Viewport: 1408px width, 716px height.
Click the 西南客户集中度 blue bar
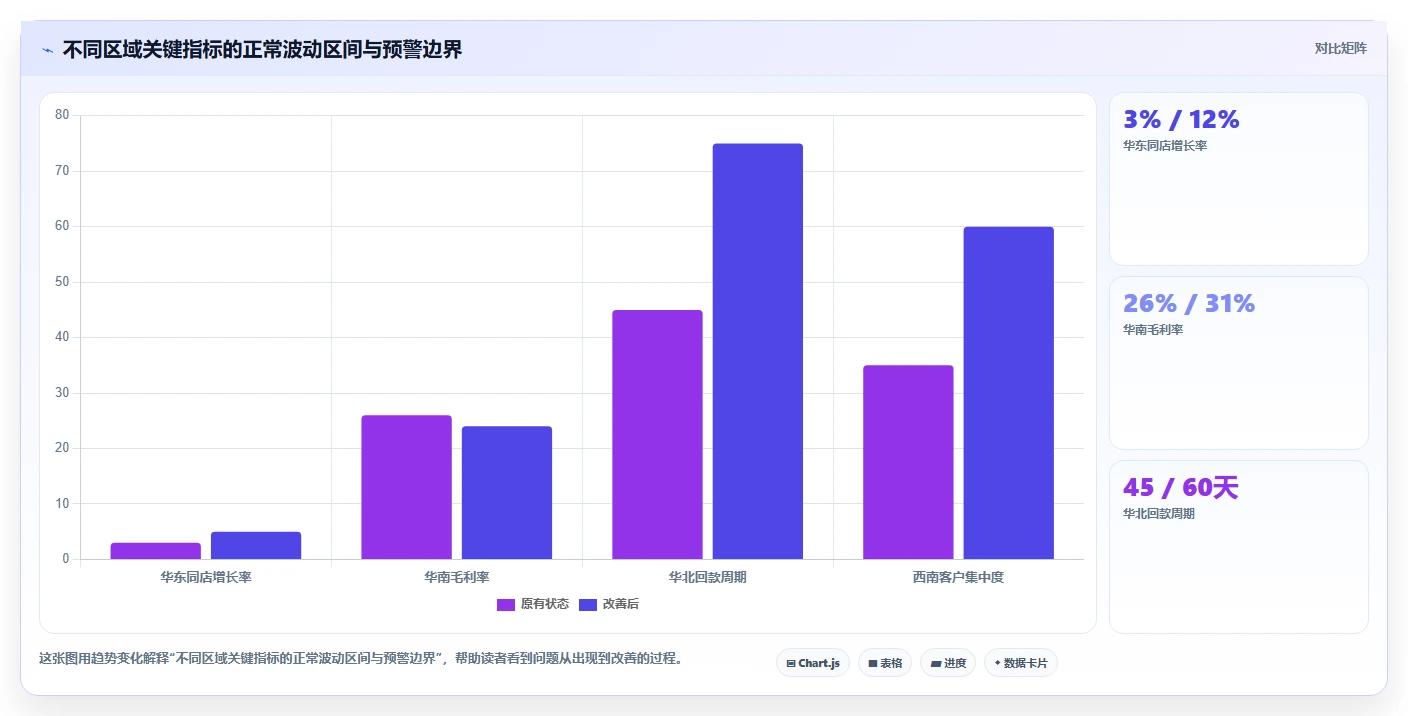coord(1009,393)
